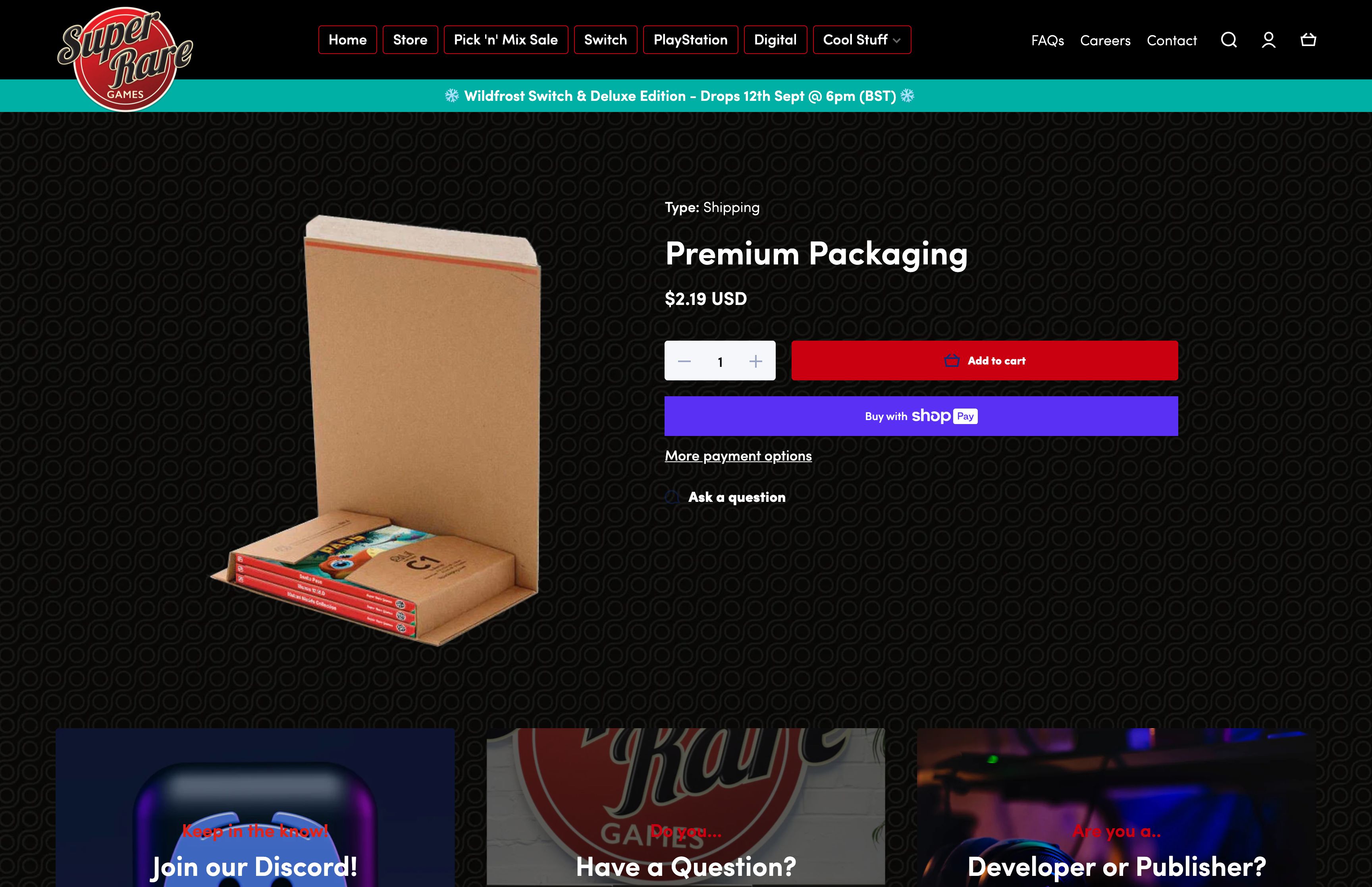
Task: Go to the Home menu item
Action: 348,40
